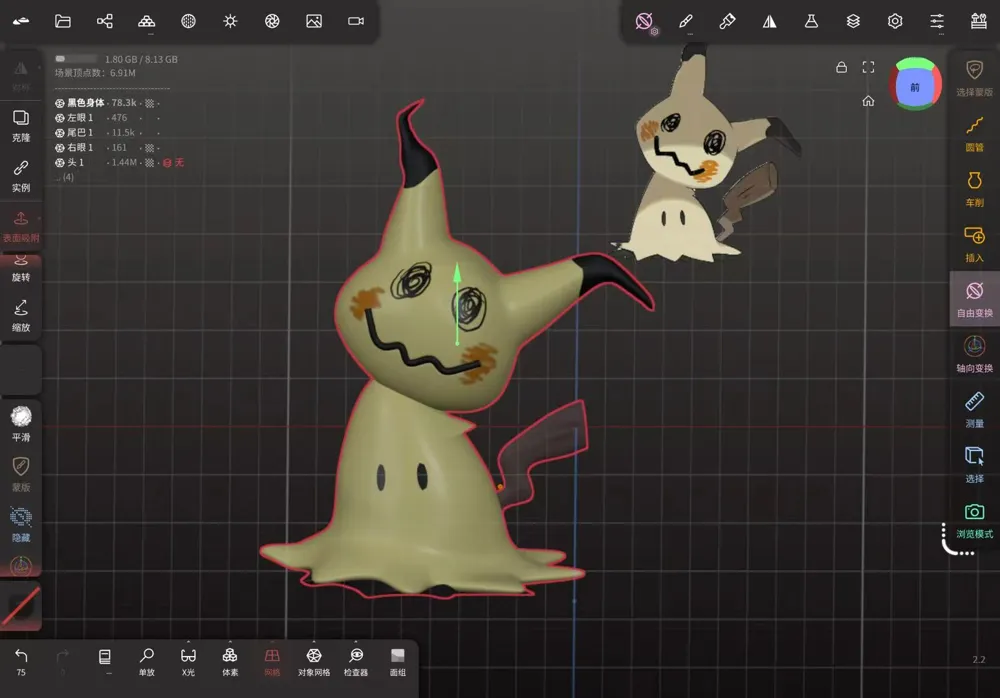Choose the 插入 insert tool

(974, 244)
